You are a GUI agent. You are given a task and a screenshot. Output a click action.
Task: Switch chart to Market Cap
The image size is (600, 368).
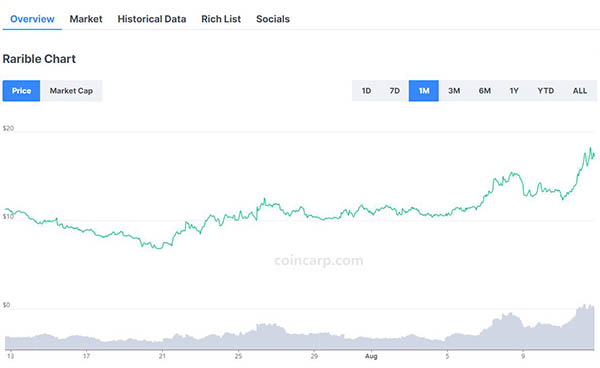coord(71,91)
